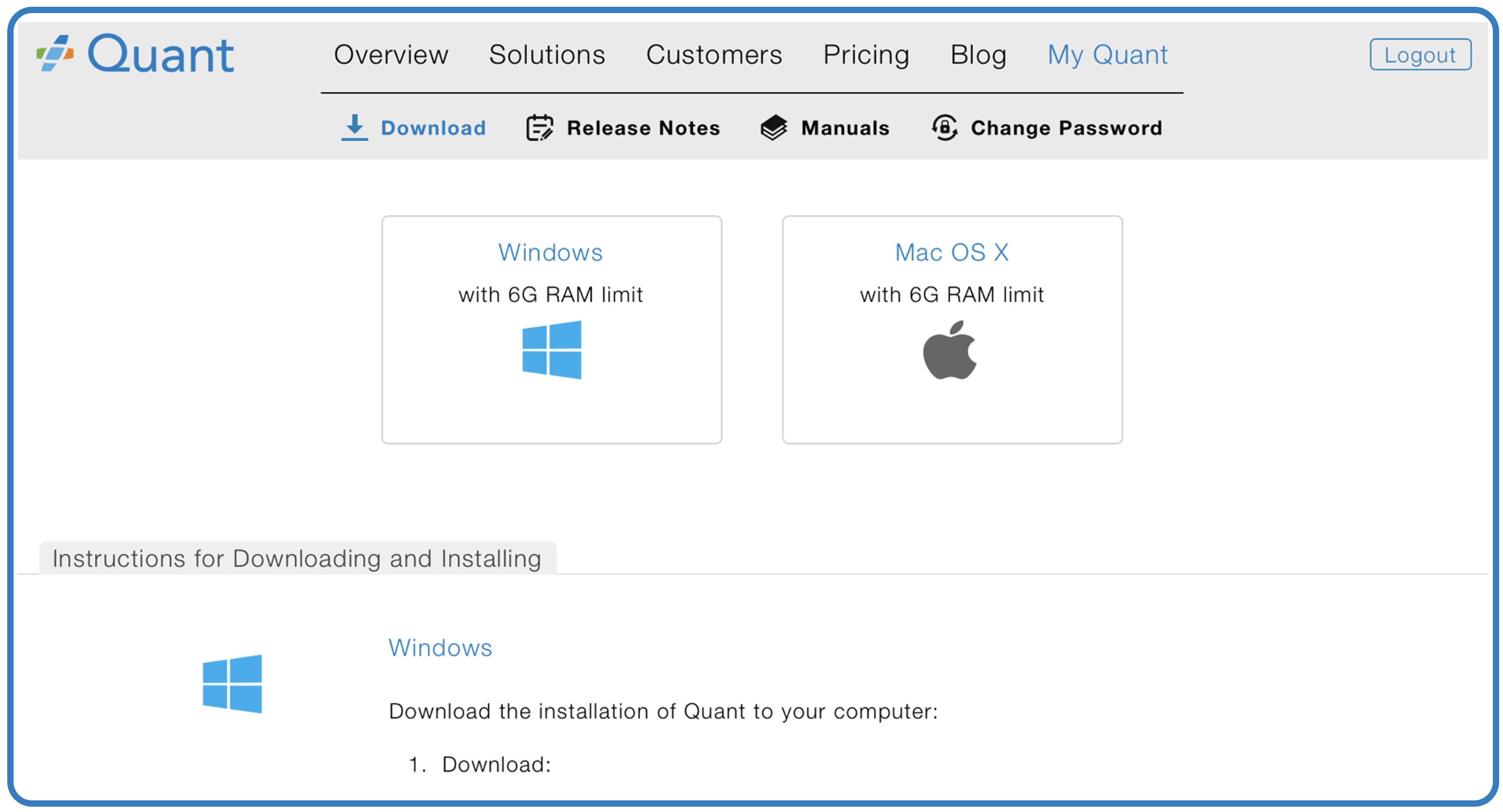Screen dimensions: 1503x812
Task: Click the Windows logo in the Windows download card
Action: [x=551, y=349]
